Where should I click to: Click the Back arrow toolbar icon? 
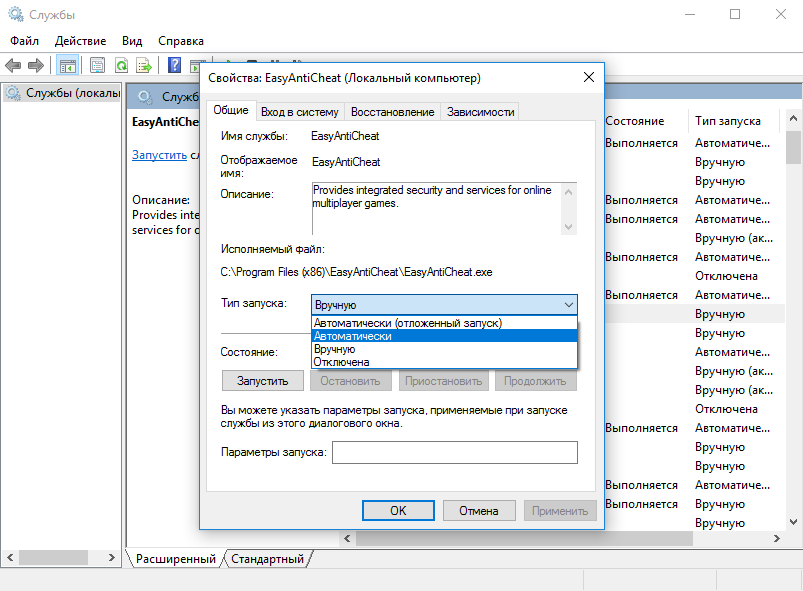(x=13, y=65)
